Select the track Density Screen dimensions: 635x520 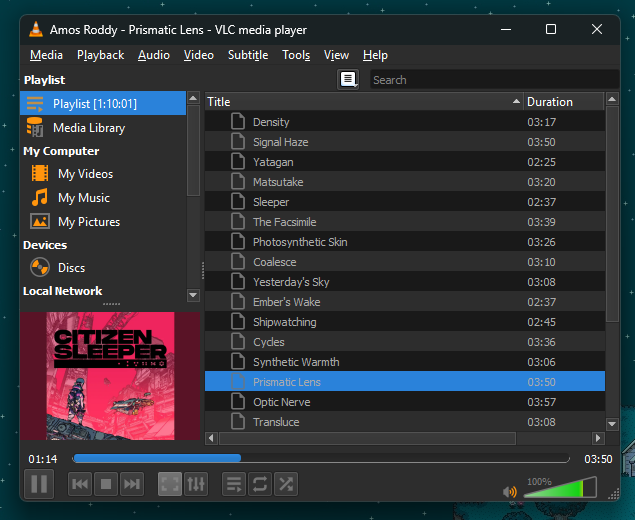pyautogui.click(x=405, y=122)
